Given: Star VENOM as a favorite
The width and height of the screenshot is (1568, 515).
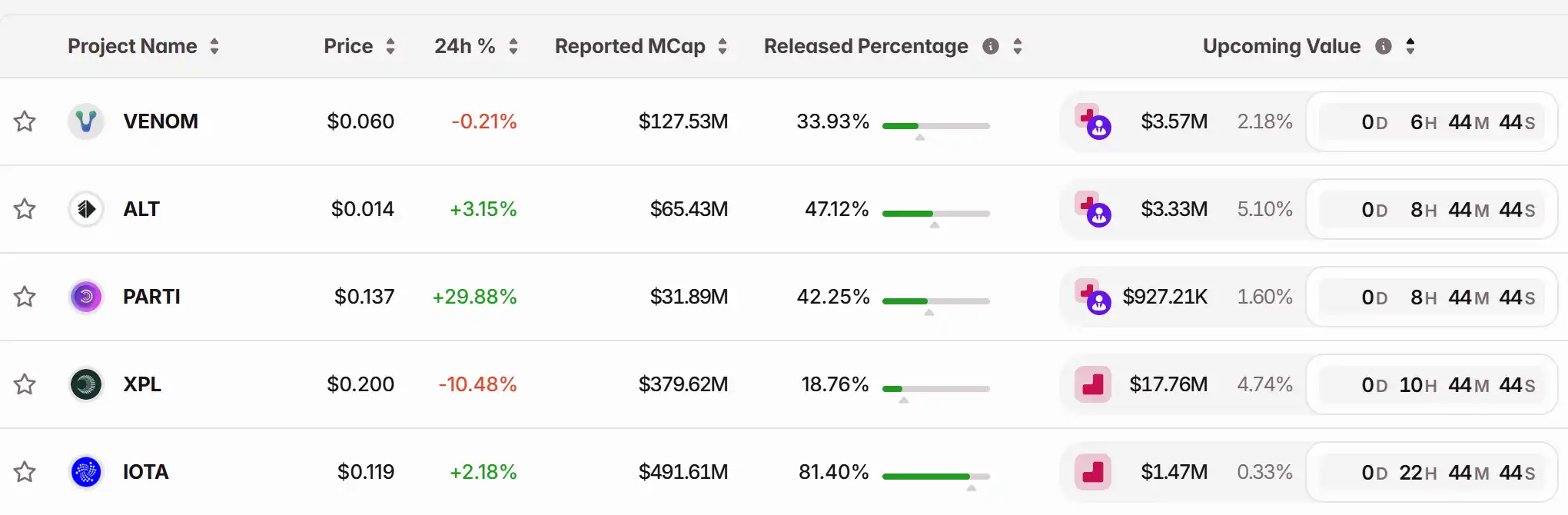Looking at the screenshot, I should click(25, 121).
